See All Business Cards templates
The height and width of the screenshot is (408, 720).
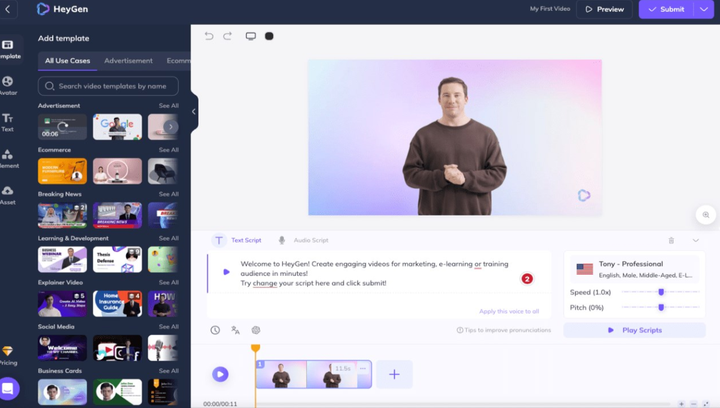coord(169,371)
